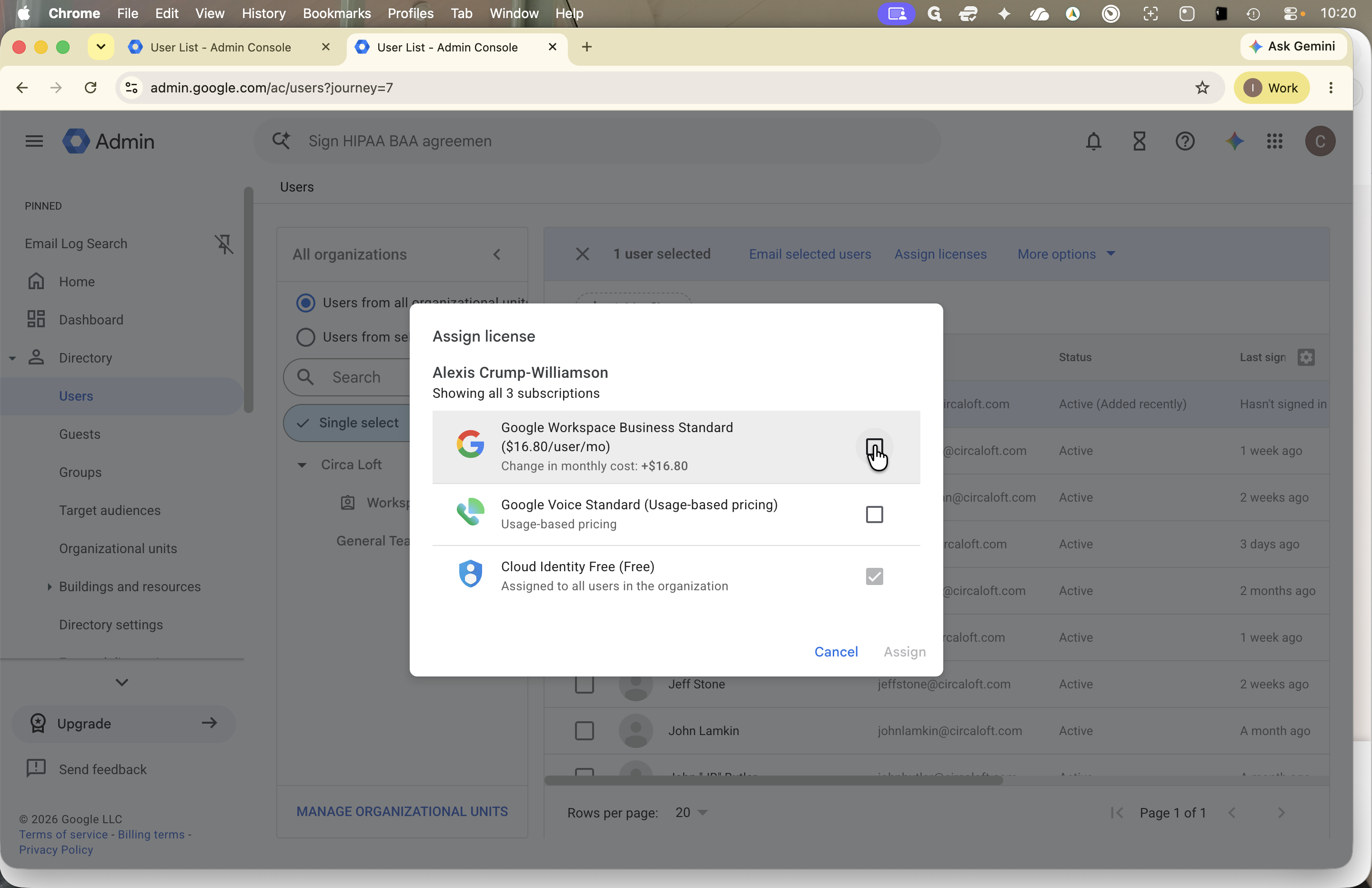Click the Send feedback icon
The width and height of the screenshot is (1372, 888).
pos(36,768)
